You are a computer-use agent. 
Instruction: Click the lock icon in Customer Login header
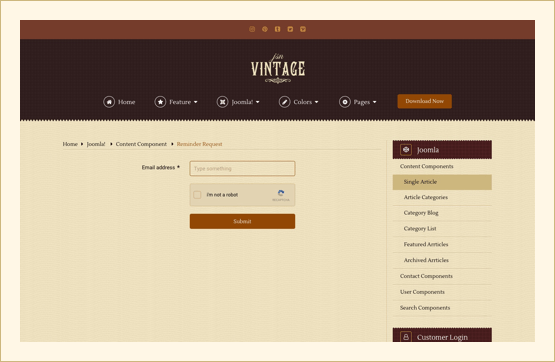click(x=406, y=337)
